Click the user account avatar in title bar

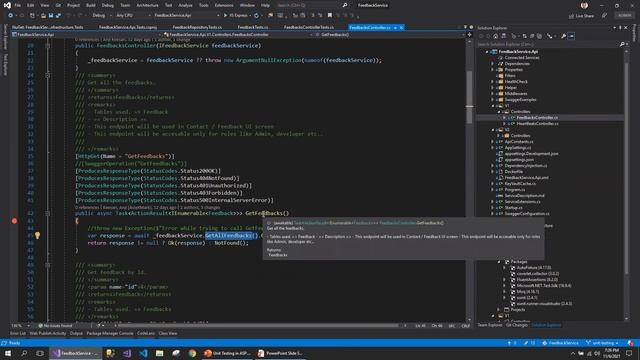click(x=584, y=5)
